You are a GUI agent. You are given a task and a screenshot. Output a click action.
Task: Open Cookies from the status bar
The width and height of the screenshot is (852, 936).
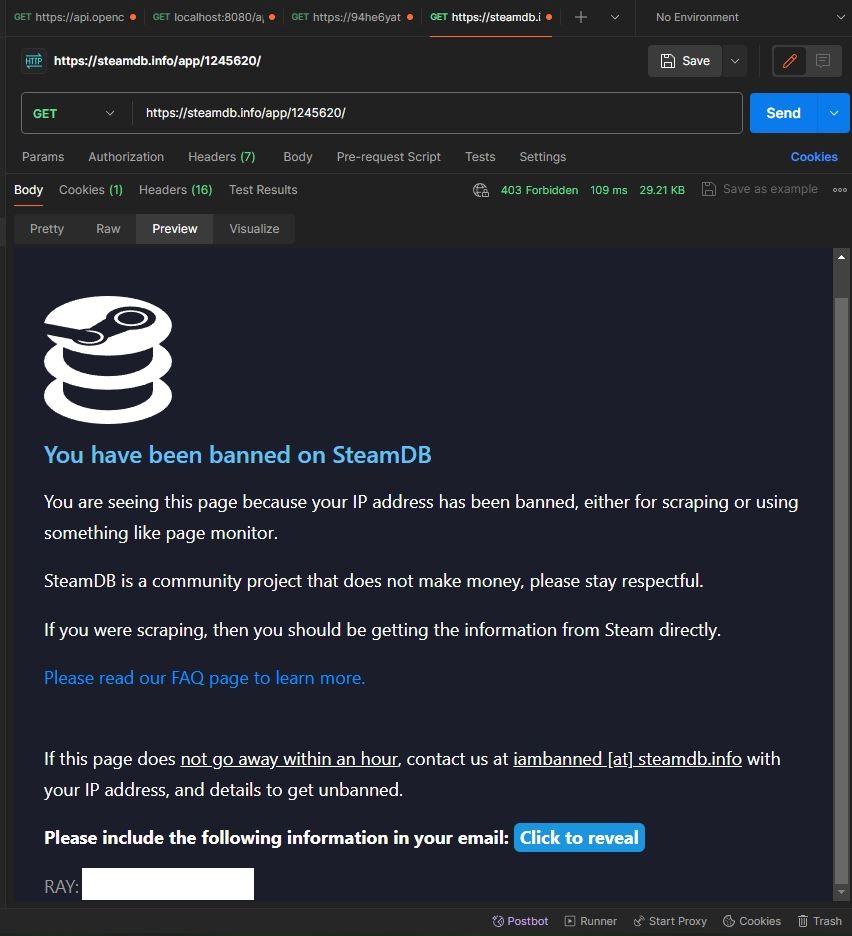coord(752,921)
